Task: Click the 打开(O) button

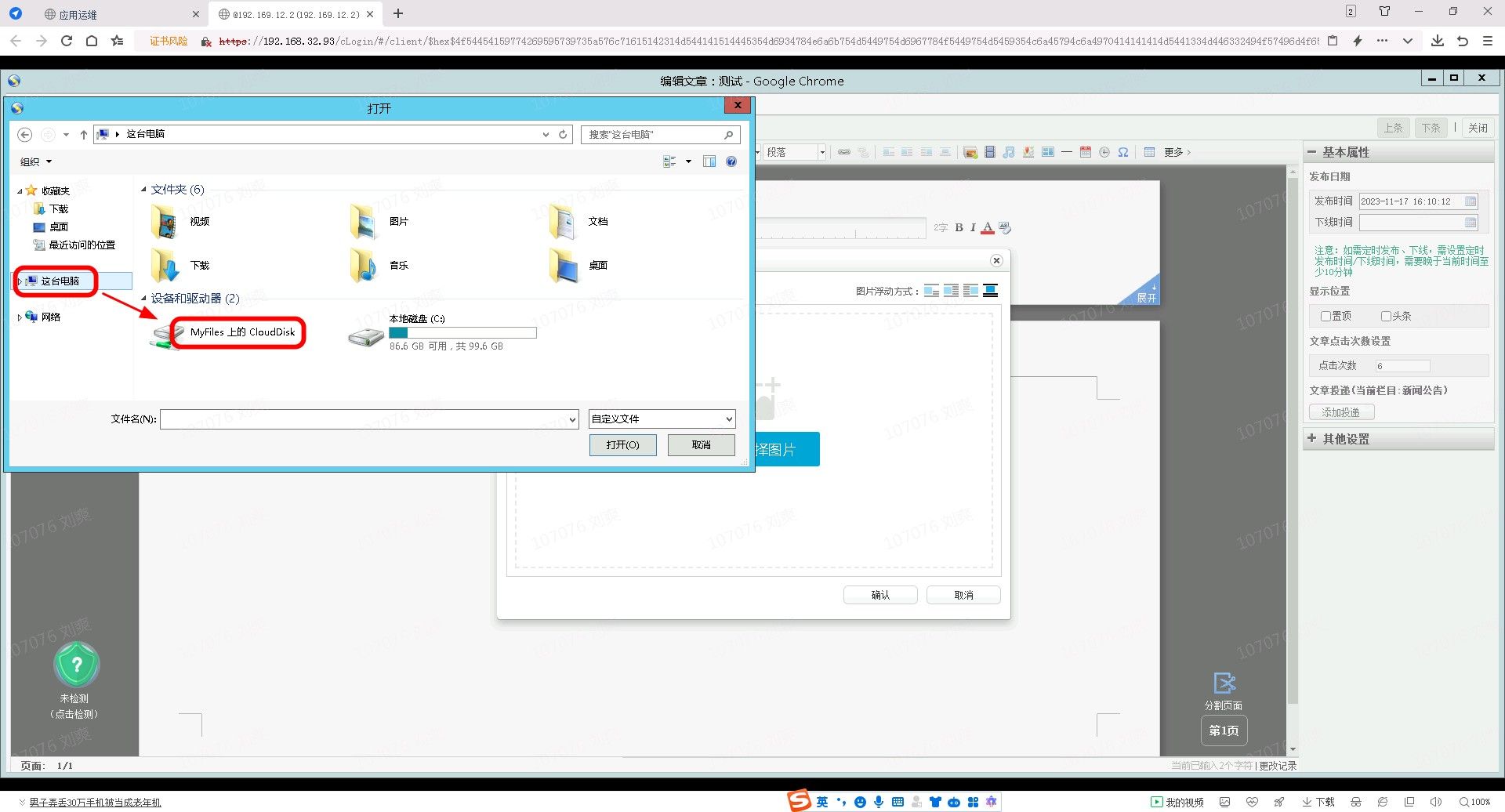Action: [622, 445]
